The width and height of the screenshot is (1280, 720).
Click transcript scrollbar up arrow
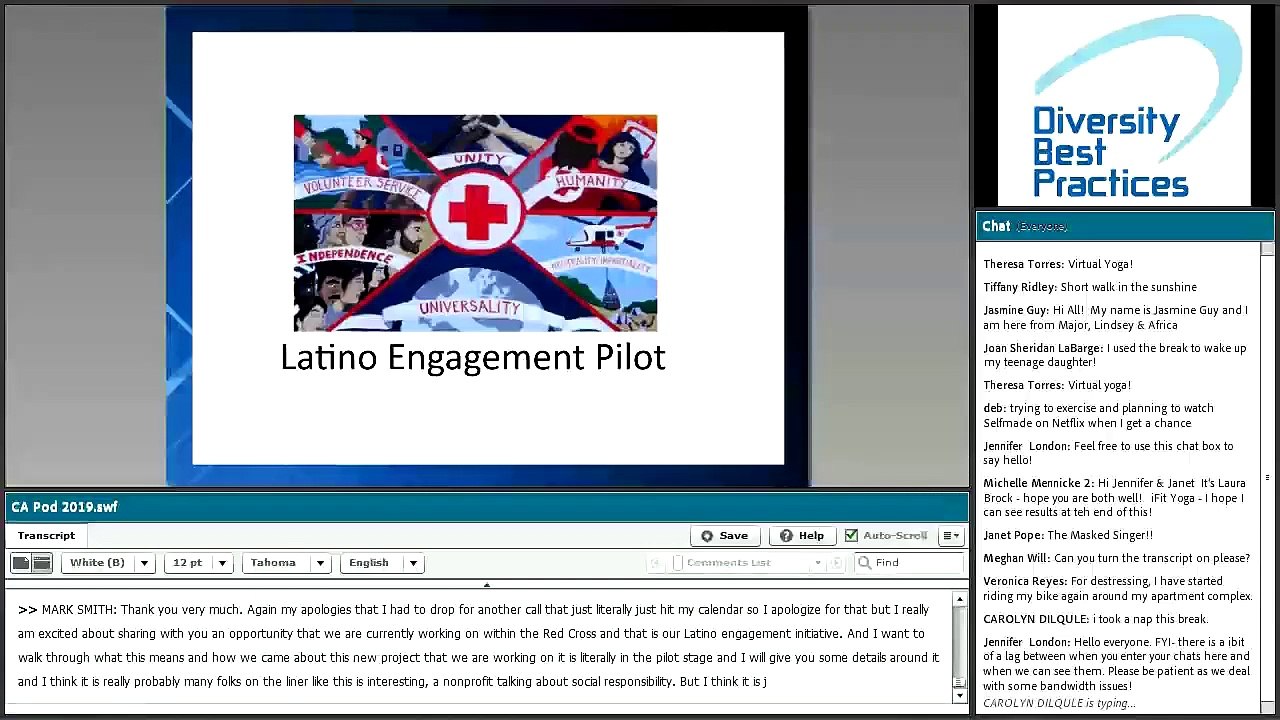(959, 600)
